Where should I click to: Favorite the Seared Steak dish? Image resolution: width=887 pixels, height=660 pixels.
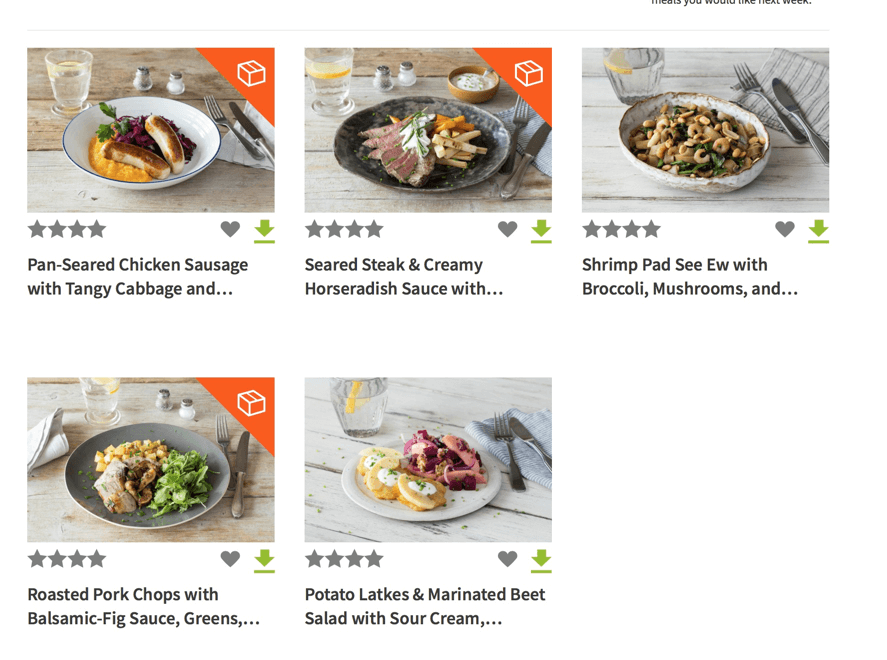(507, 229)
